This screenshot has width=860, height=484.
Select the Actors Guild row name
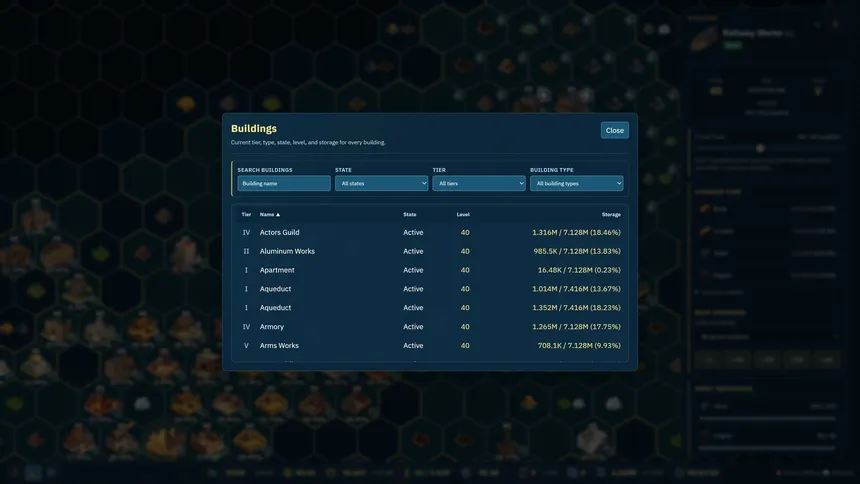(280, 232)
